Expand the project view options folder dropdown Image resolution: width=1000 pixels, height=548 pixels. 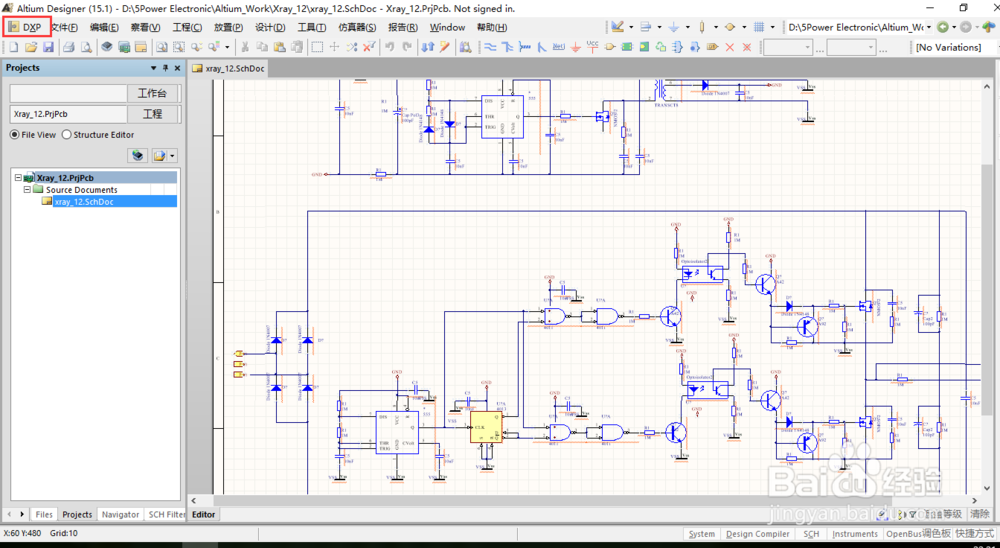tap(173, 156)
